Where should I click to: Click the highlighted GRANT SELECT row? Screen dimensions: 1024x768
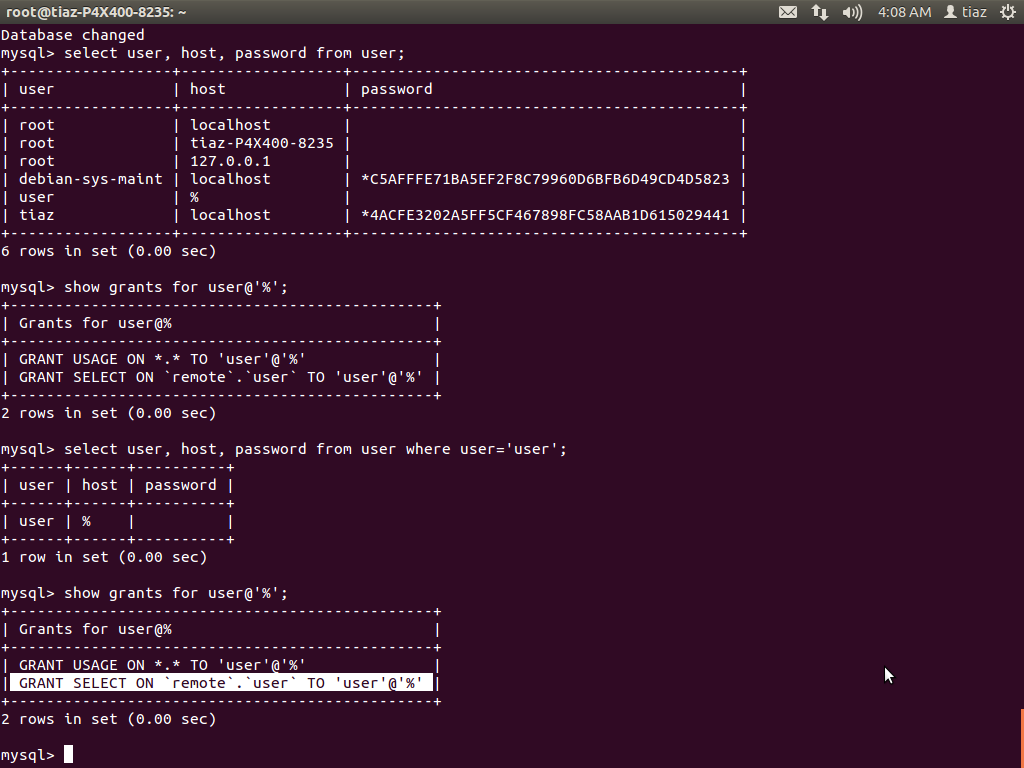pos(221,683)
